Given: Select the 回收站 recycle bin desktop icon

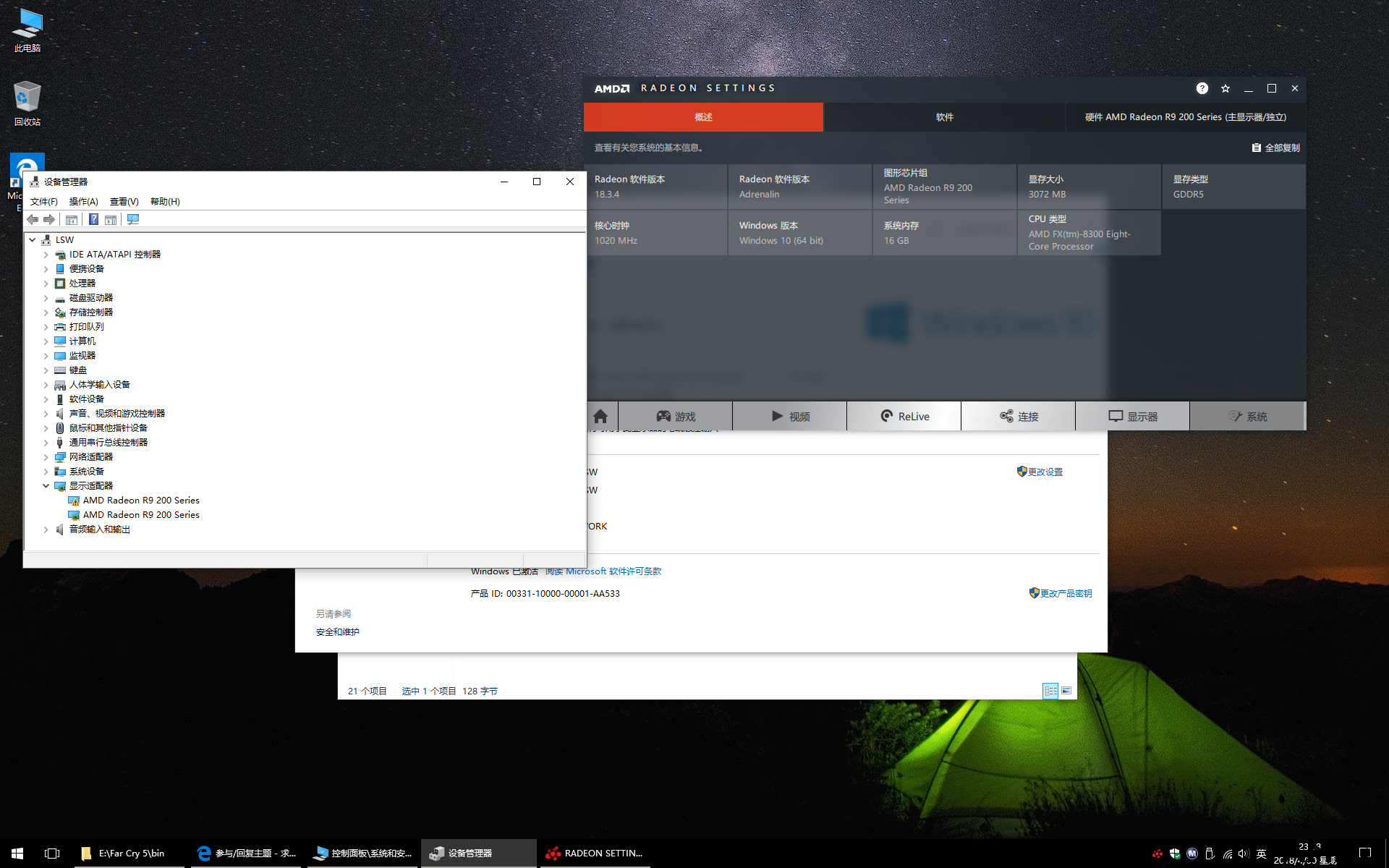Looking at the screenshot, I should 27,103.
